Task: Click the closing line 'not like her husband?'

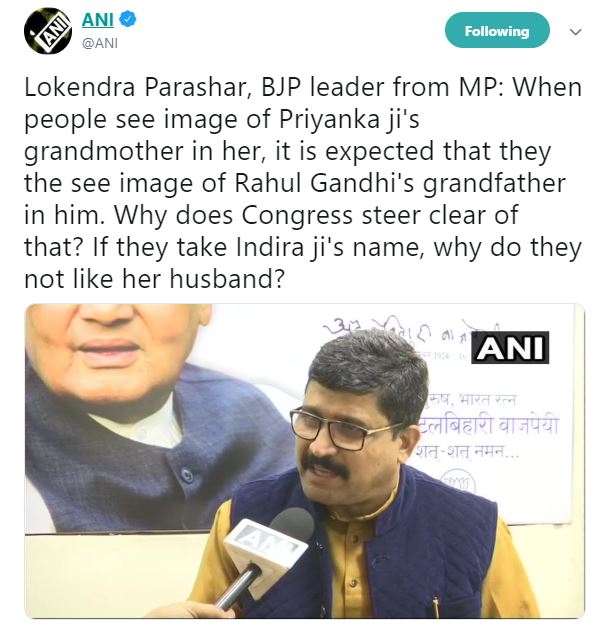Action: [154, 279]
